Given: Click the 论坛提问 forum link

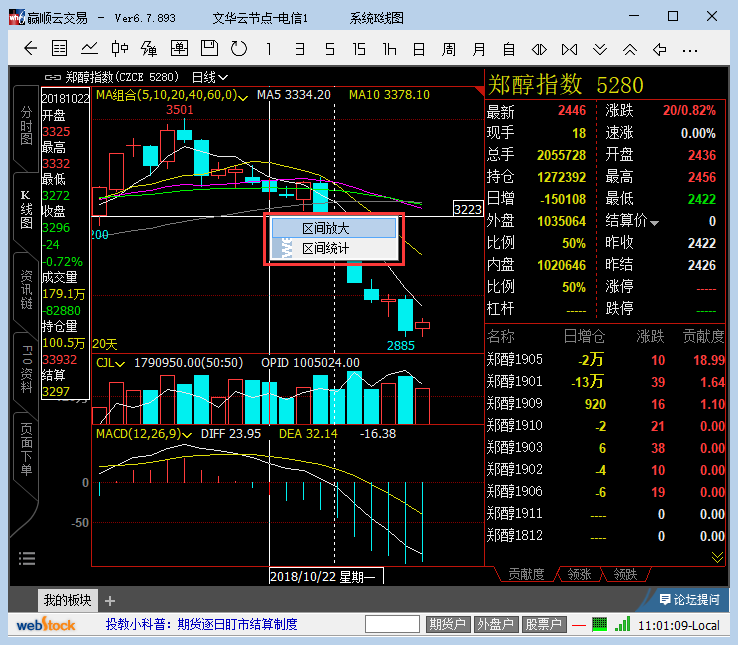Looking at the screenshot, I should [690, 600].
